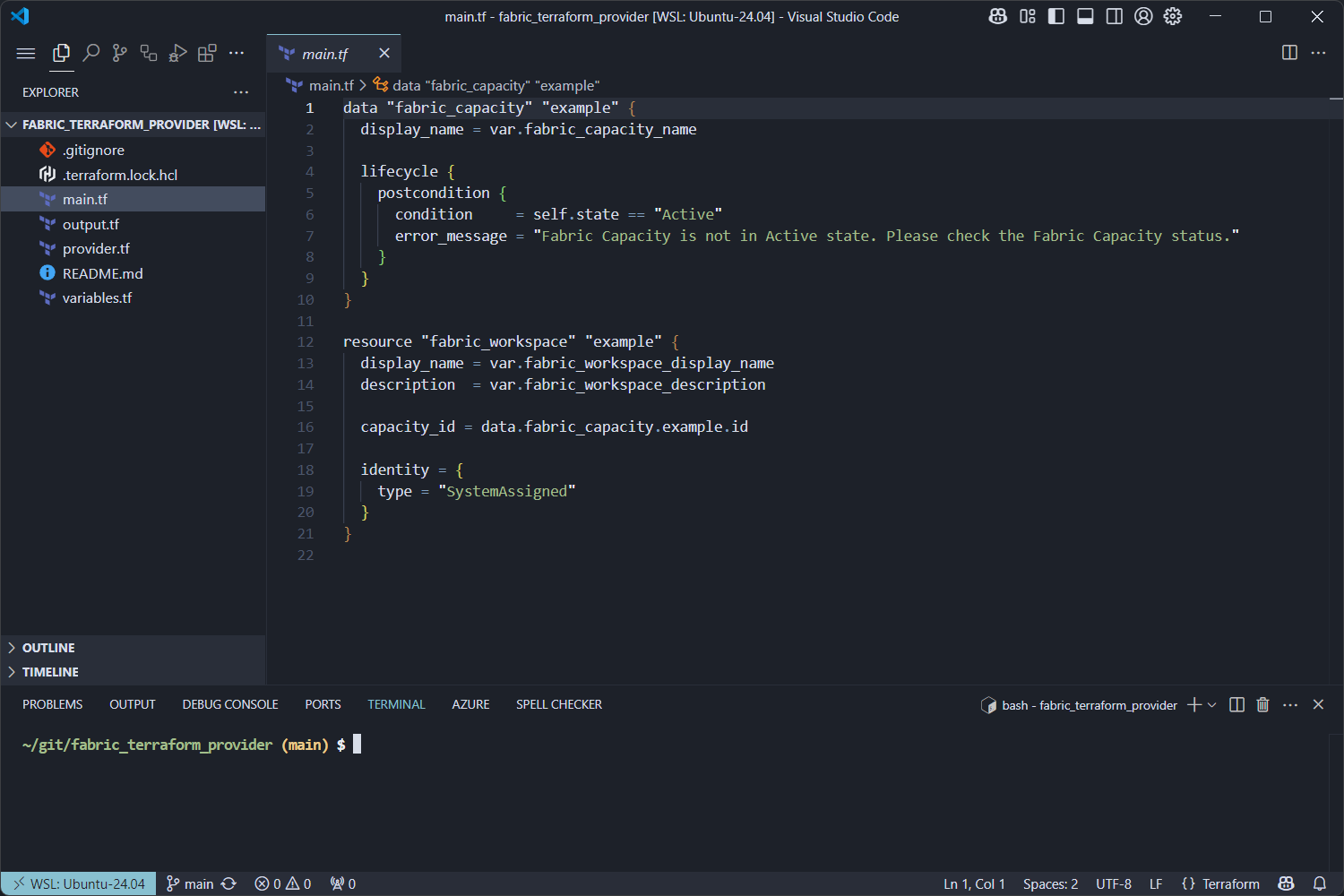Toggle the primary side bar visibility
Viewport: 1344px width, 896px height.
[x=1056, y=16]
